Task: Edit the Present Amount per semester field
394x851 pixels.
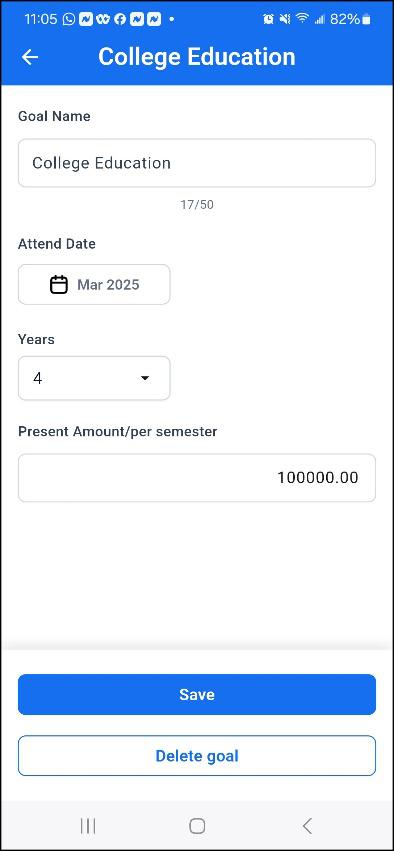Action: (197, 478)
